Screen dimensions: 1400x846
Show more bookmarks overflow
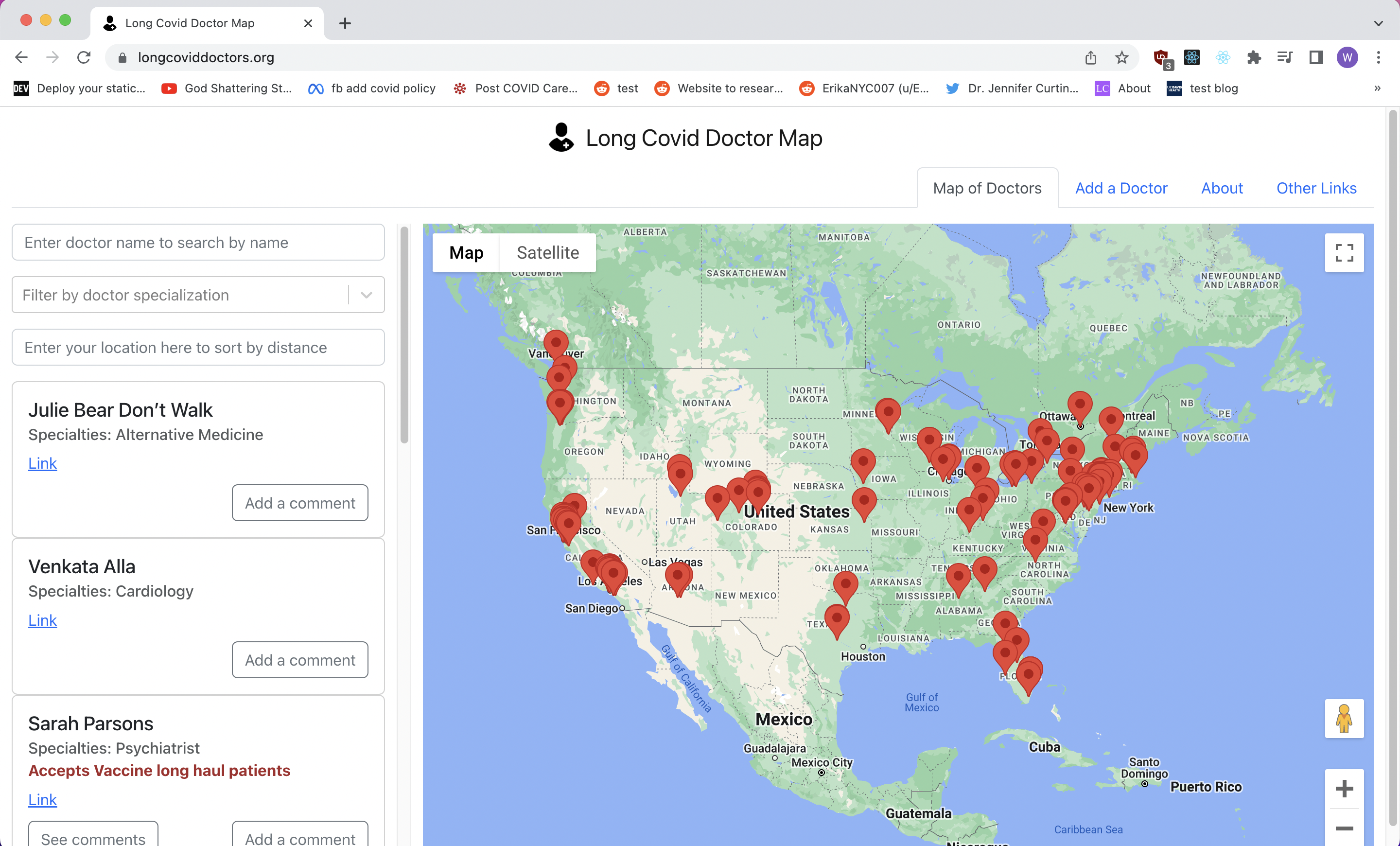coord(1377,88)
